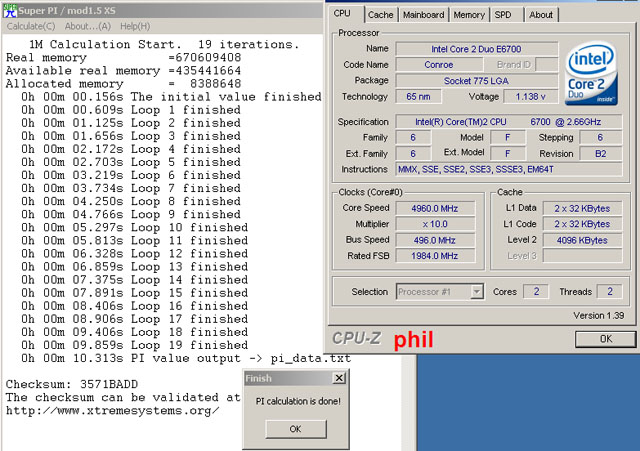
Task: Go to the About tab in CPU-Z
Action: 541,15
